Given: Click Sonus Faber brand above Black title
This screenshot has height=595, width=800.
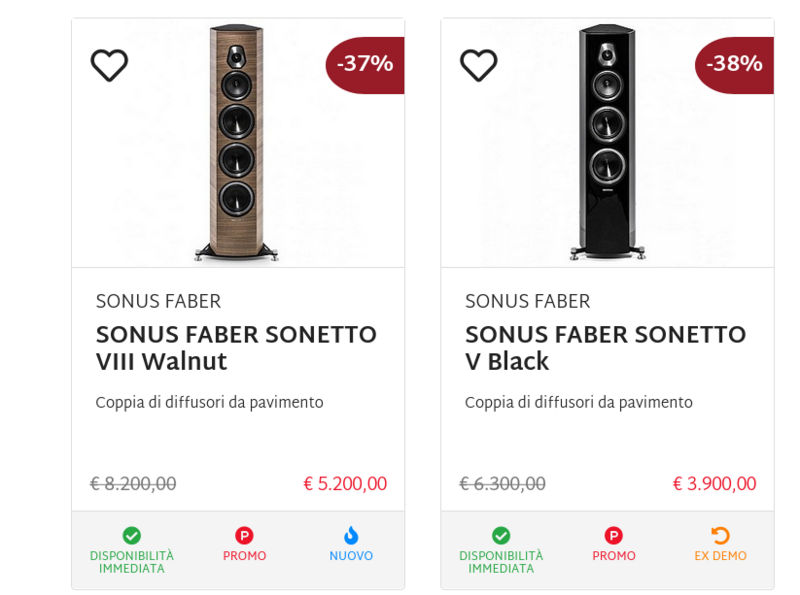Looking at the screenshot, I should pos(527,301).
